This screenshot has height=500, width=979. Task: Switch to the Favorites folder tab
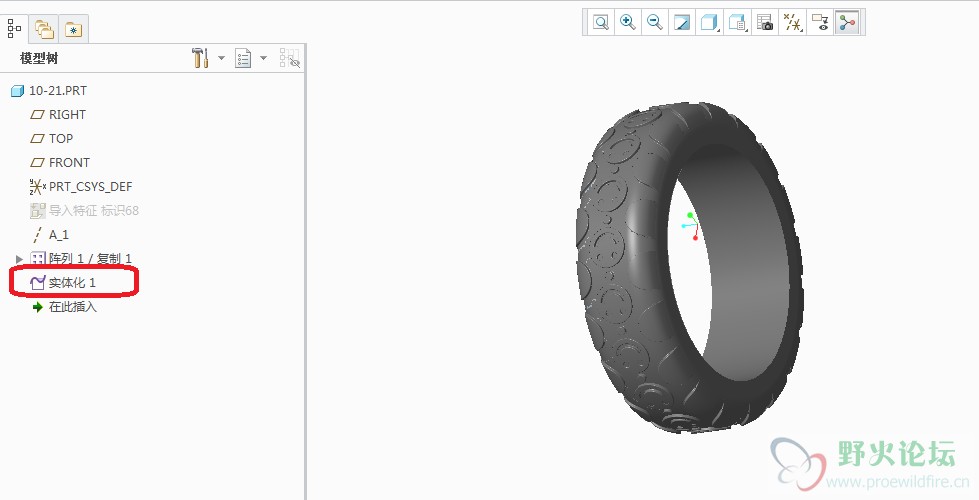click(x=74, y=29)
